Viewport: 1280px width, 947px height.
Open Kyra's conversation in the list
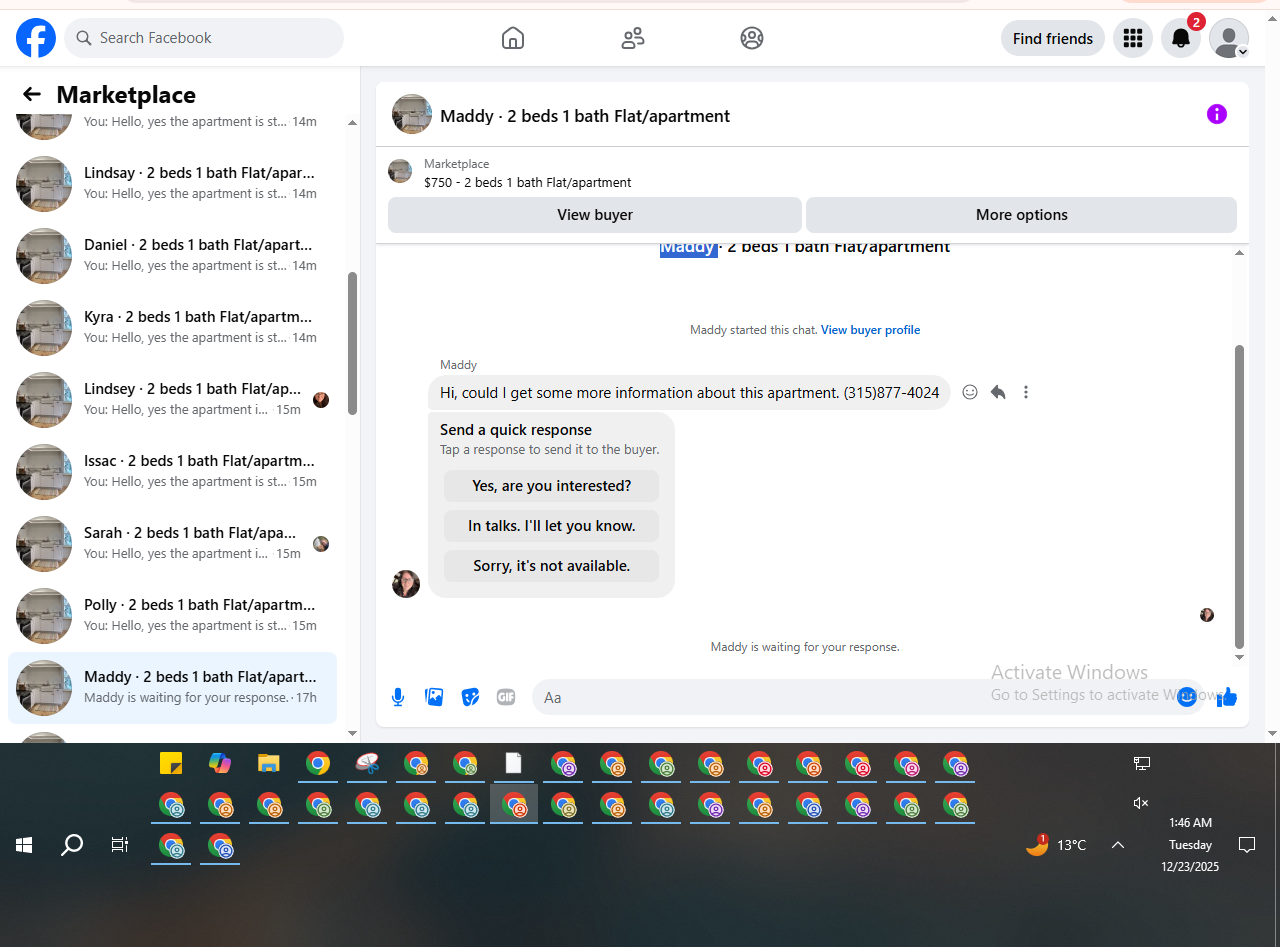click(x=172, y=328)
